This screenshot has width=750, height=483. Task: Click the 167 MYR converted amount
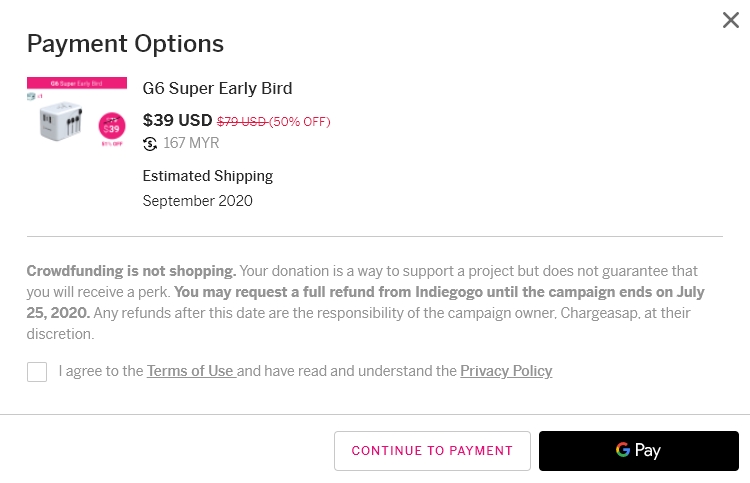click(191, 143)
